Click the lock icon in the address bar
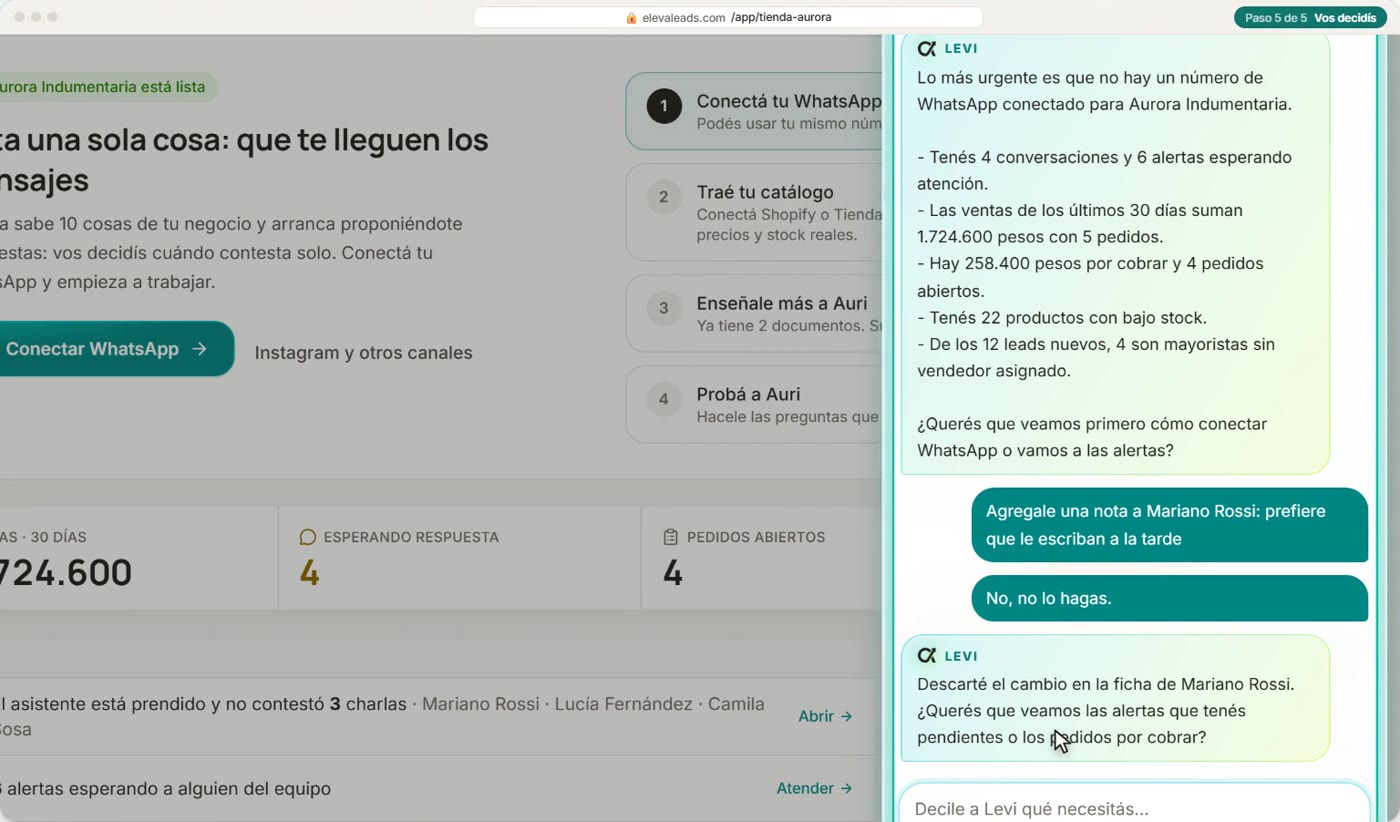This screenshot has width=1400, height=822. 631,17
